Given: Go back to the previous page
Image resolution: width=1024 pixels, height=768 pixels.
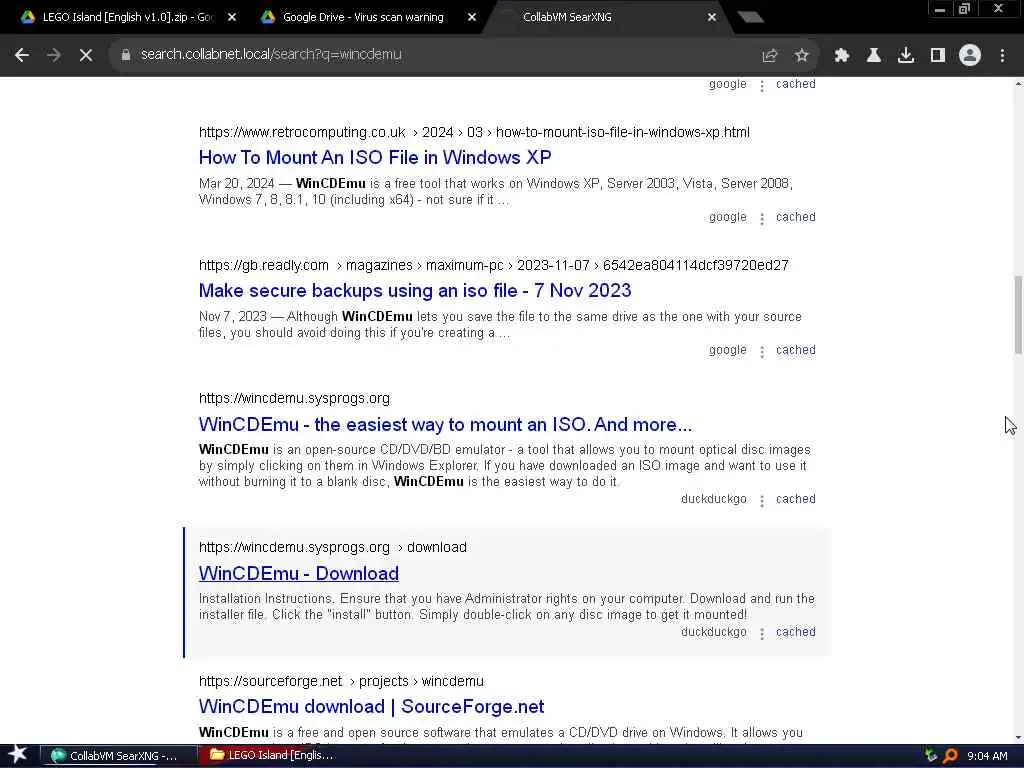Looking at the screenshot, I should 22,55.
